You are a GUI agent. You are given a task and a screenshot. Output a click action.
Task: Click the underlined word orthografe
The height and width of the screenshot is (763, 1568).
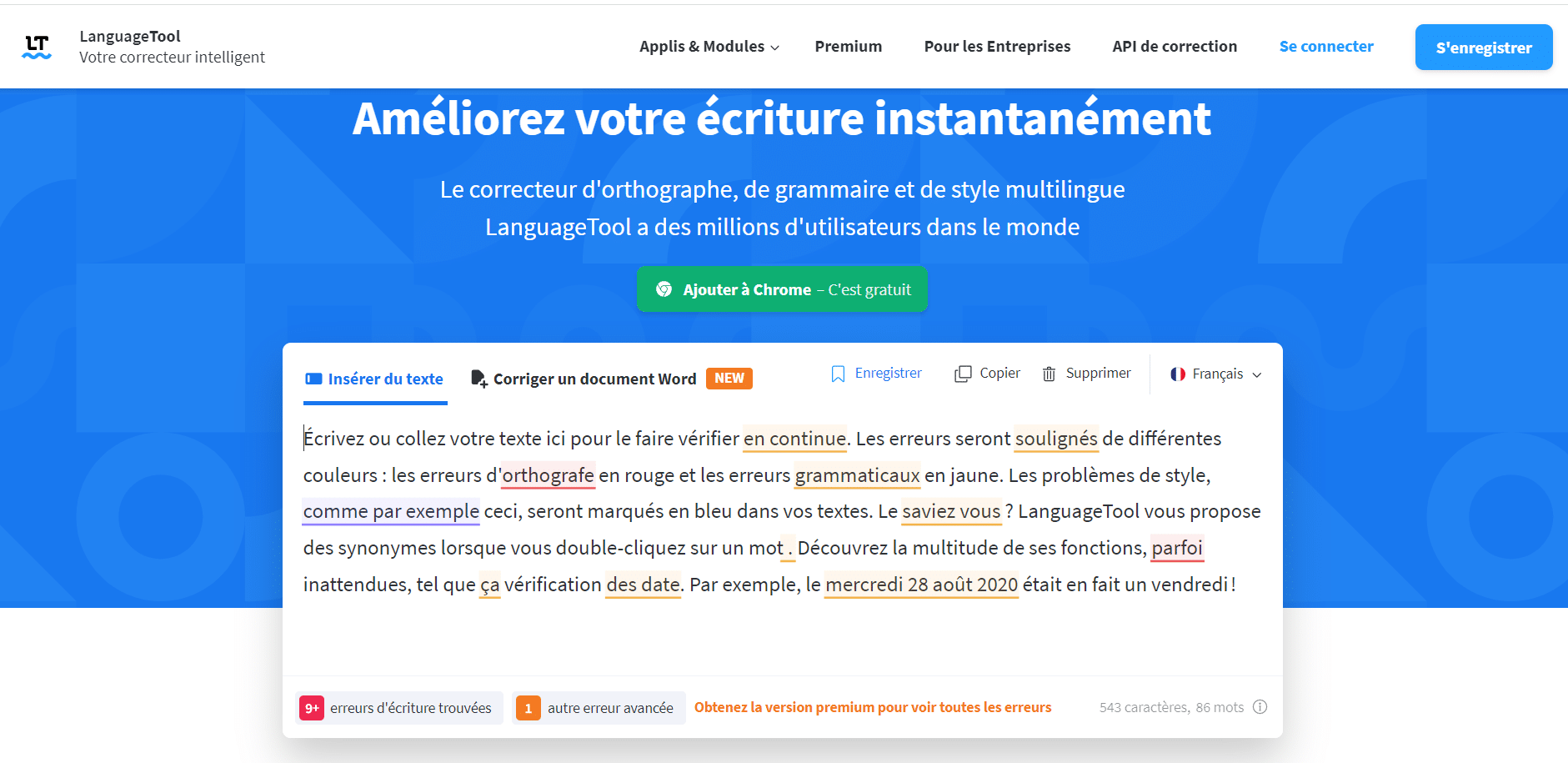(x=548, y=475)
